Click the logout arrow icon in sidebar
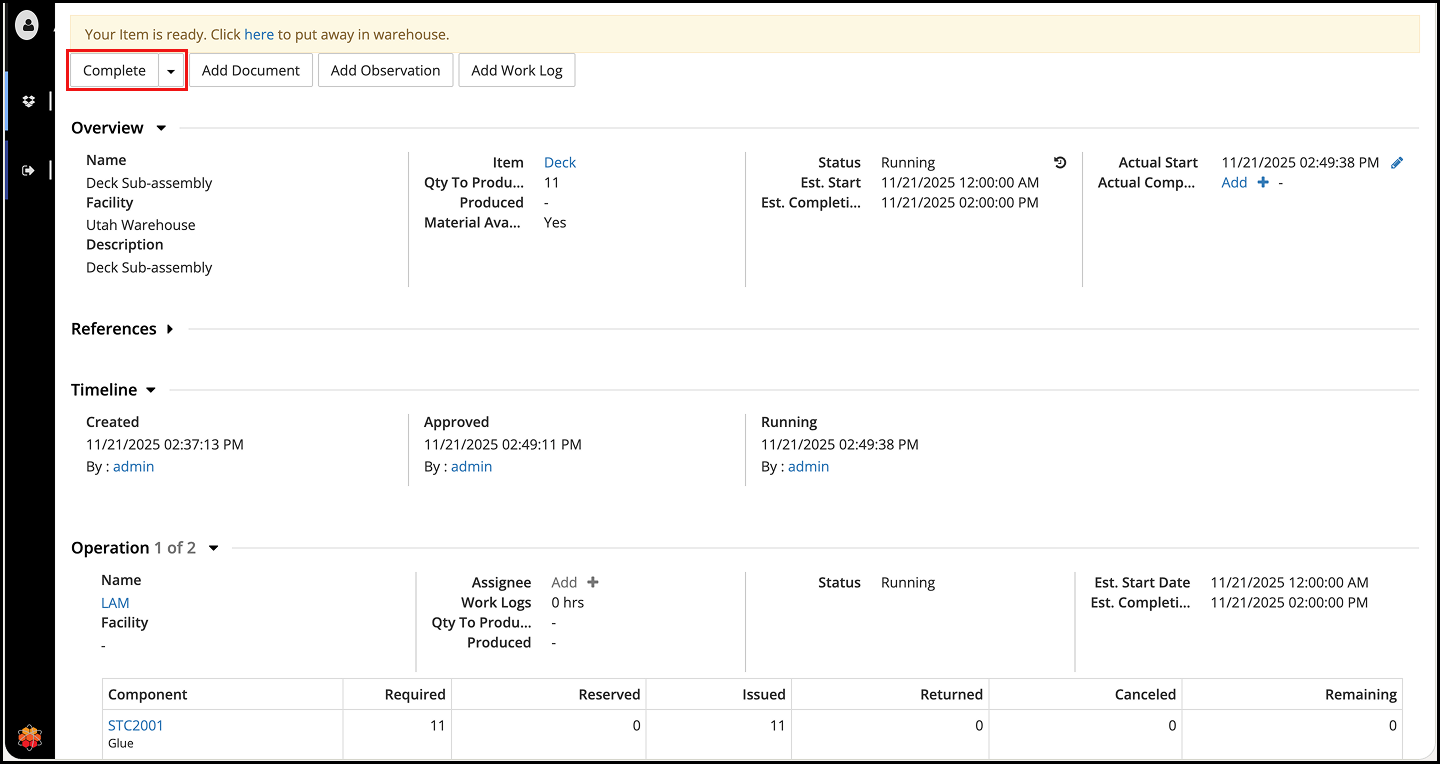This screenshot has width=1440, height=764. point(28,170)
